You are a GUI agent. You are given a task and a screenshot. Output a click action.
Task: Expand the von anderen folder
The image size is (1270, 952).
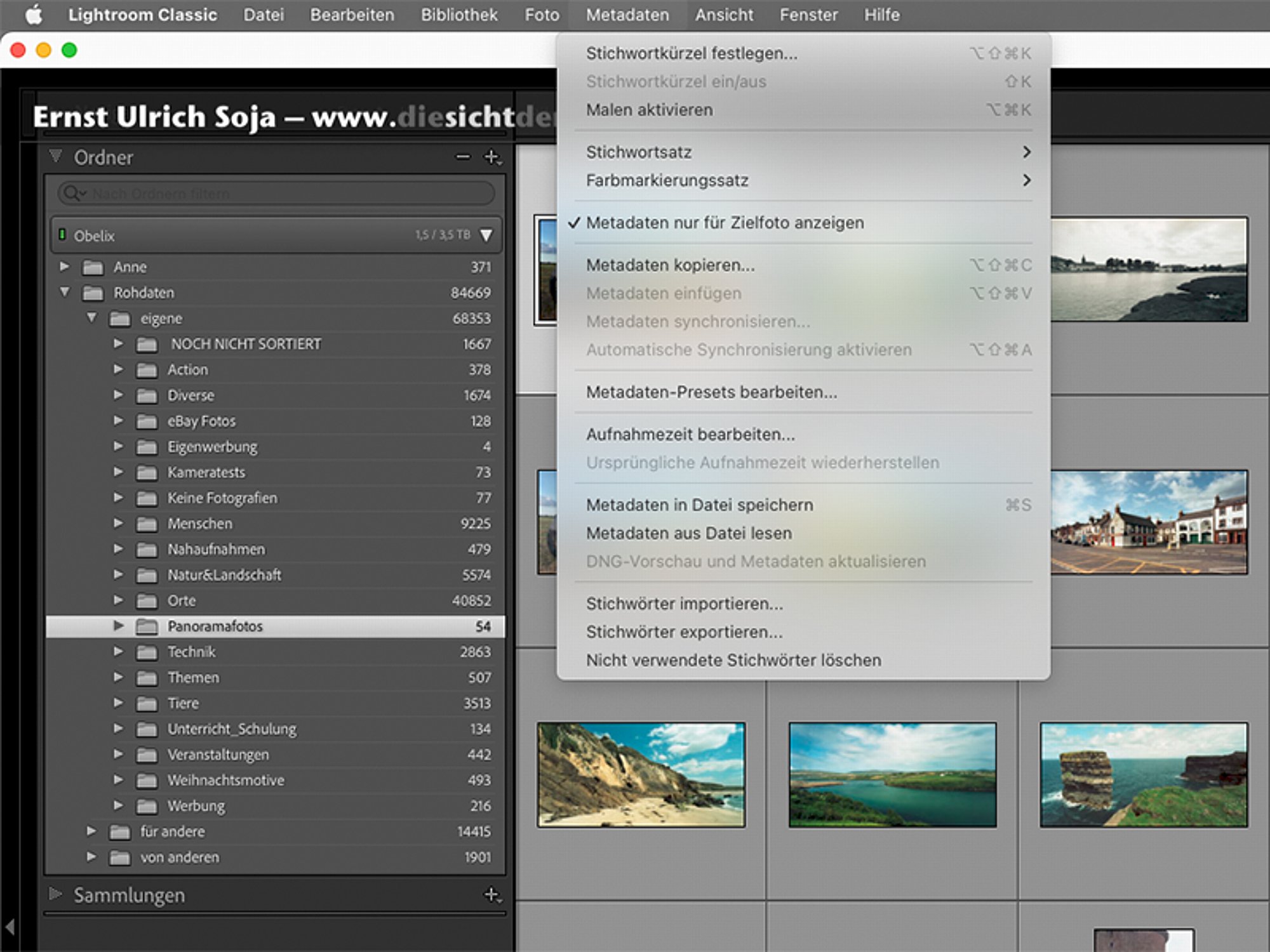[91, 857]
